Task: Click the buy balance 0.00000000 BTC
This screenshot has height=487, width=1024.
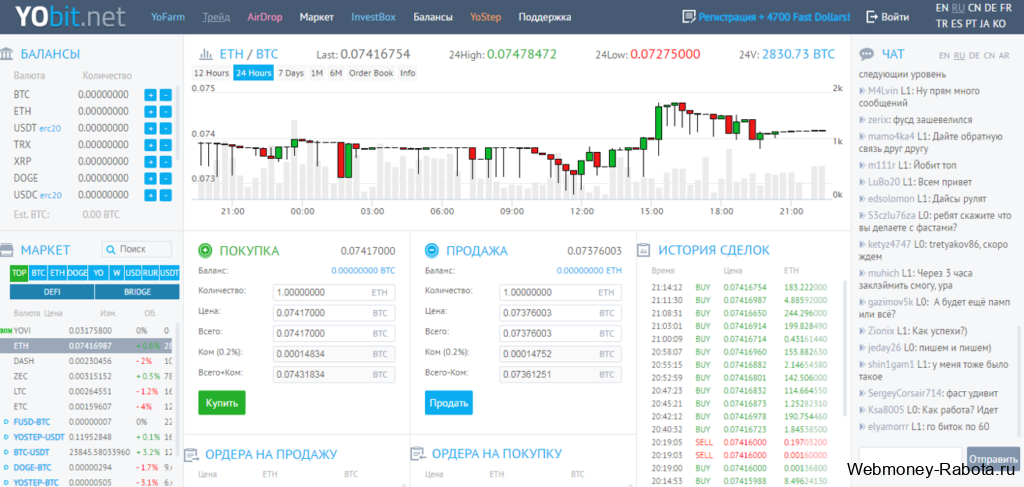Action: pyautogui.click(x=363, y=270)
